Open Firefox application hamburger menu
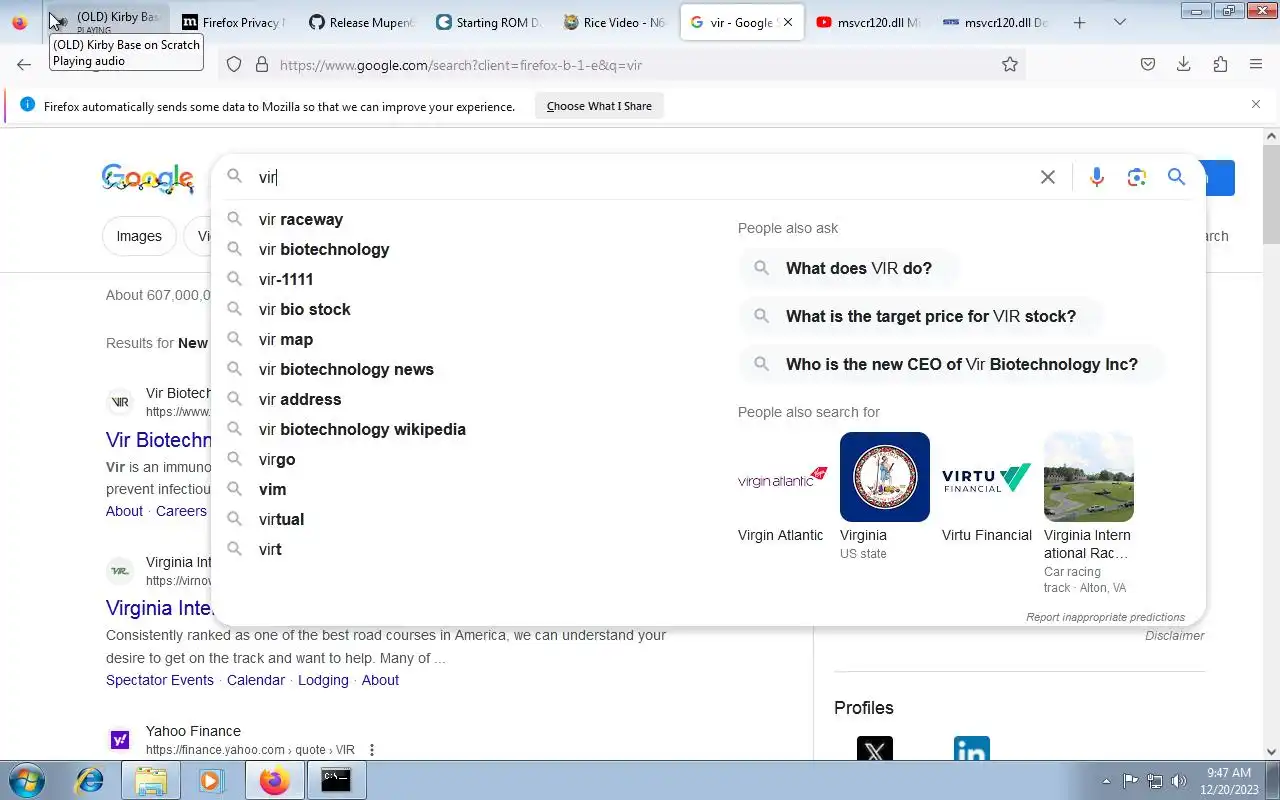Viewport: 1280px width, 800px height. 1256,64
